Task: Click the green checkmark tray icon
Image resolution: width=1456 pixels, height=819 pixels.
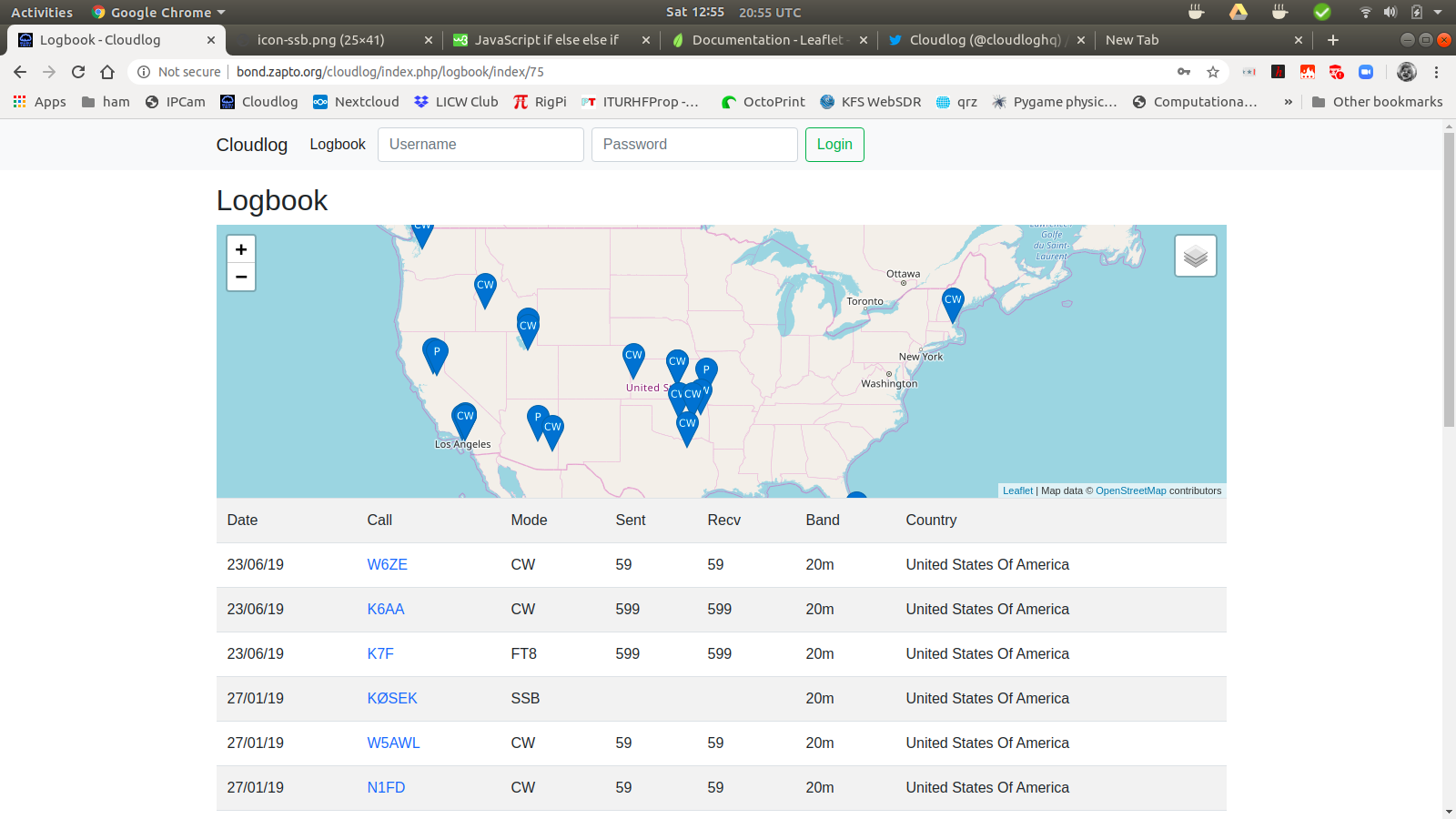Action: click(x=1322, y=12)
